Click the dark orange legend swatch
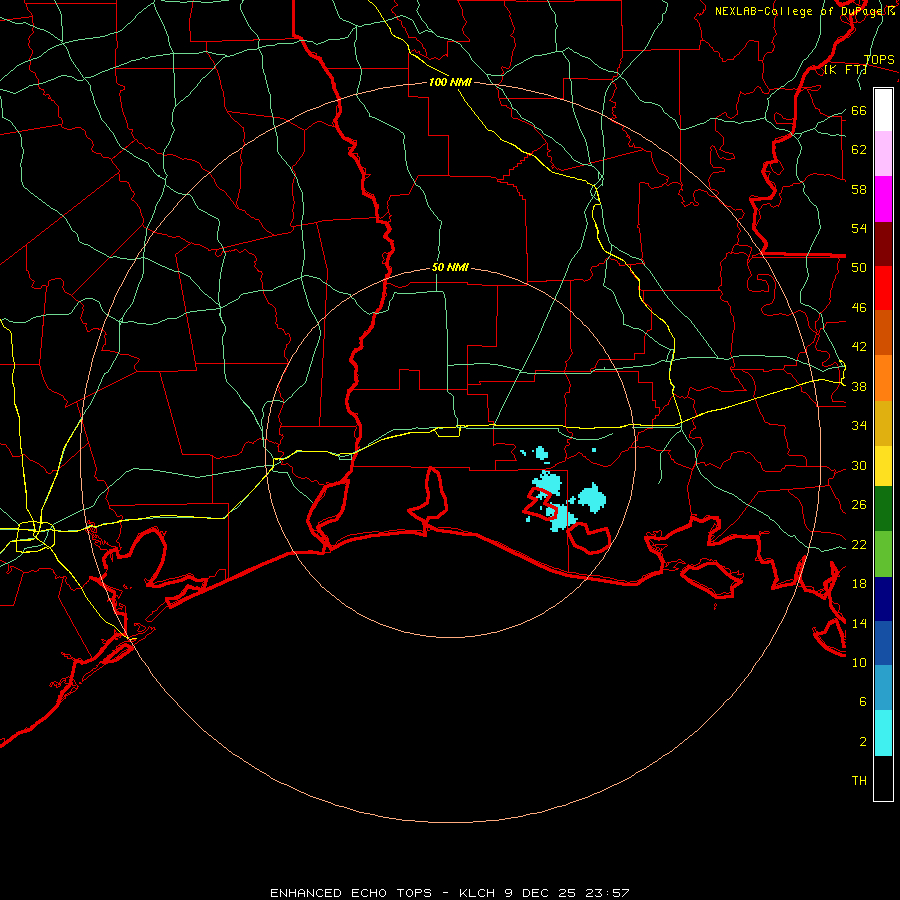 883,332
